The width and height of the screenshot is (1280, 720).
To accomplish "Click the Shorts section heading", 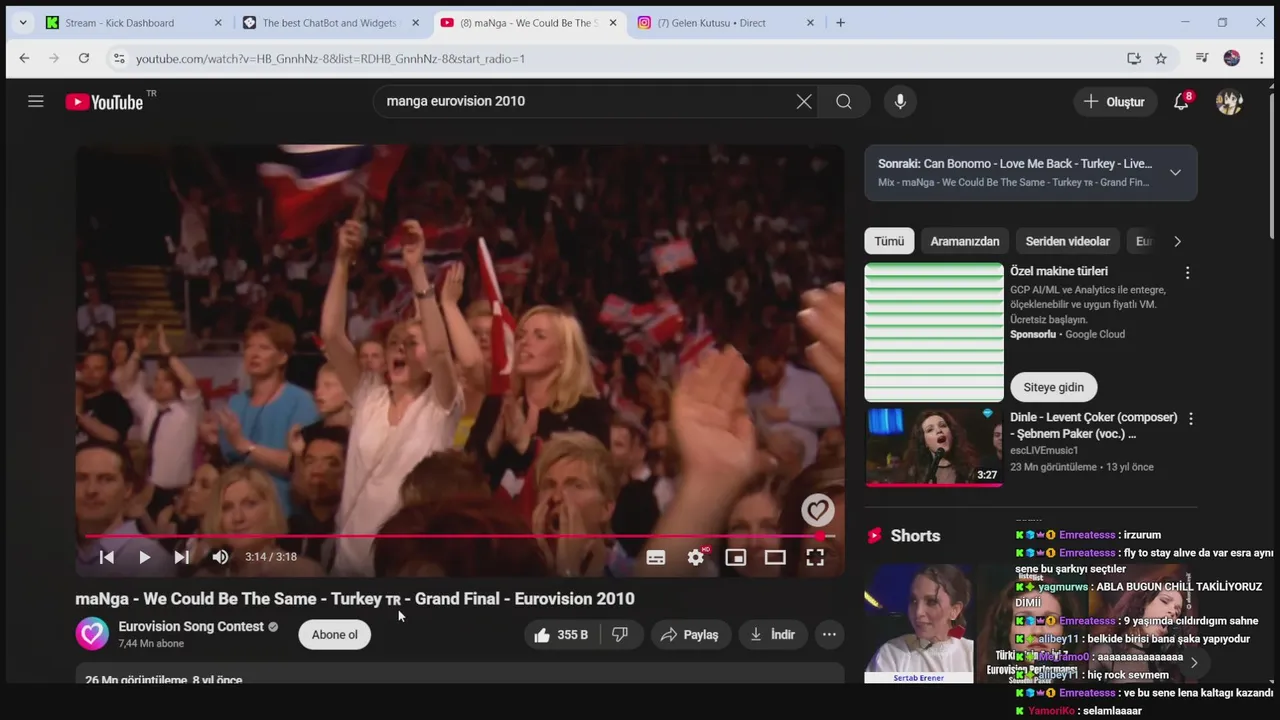I will click(915, 536).
